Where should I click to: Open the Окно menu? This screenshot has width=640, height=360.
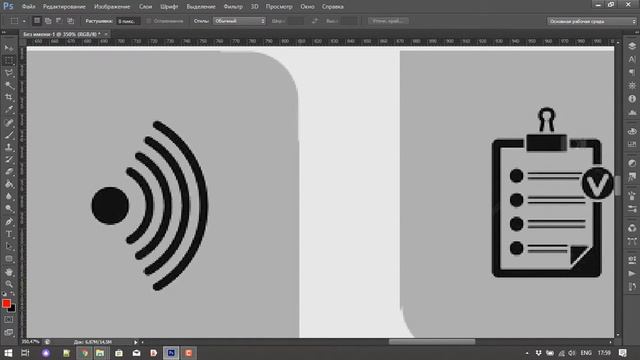pyautogui.click(x=307, y=7)
